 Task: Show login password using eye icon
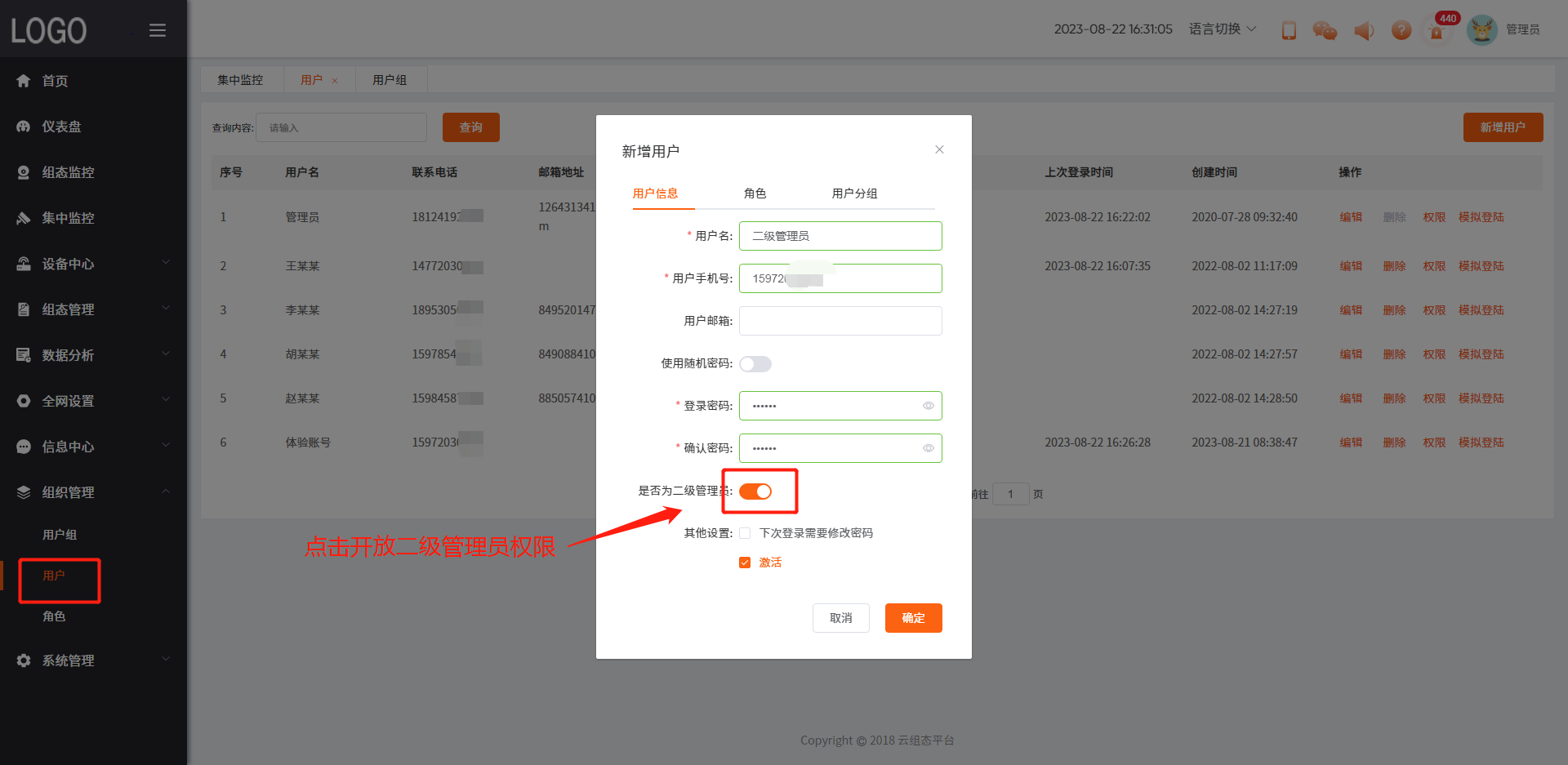pyautogui.click(x=928, y=406)
